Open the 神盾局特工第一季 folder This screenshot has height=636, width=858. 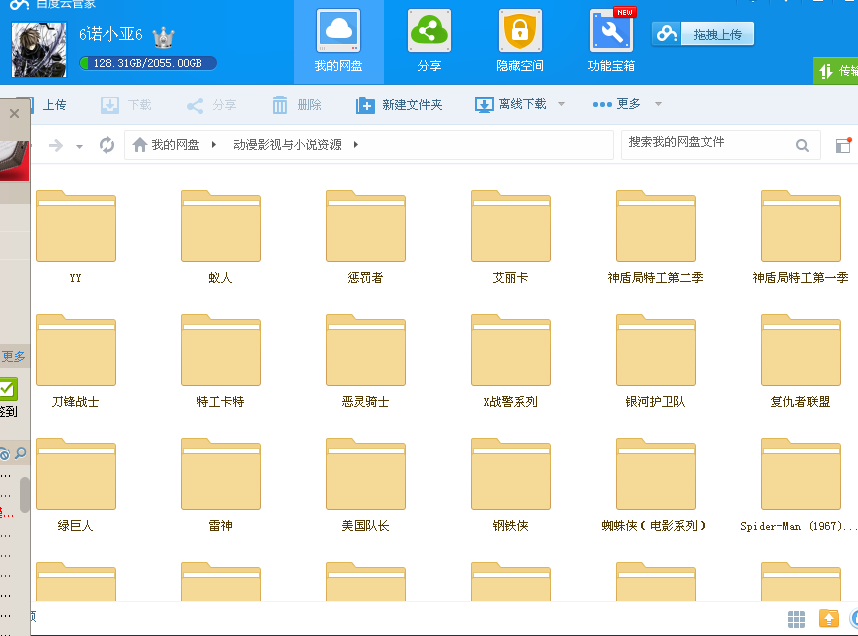[801, 237]
